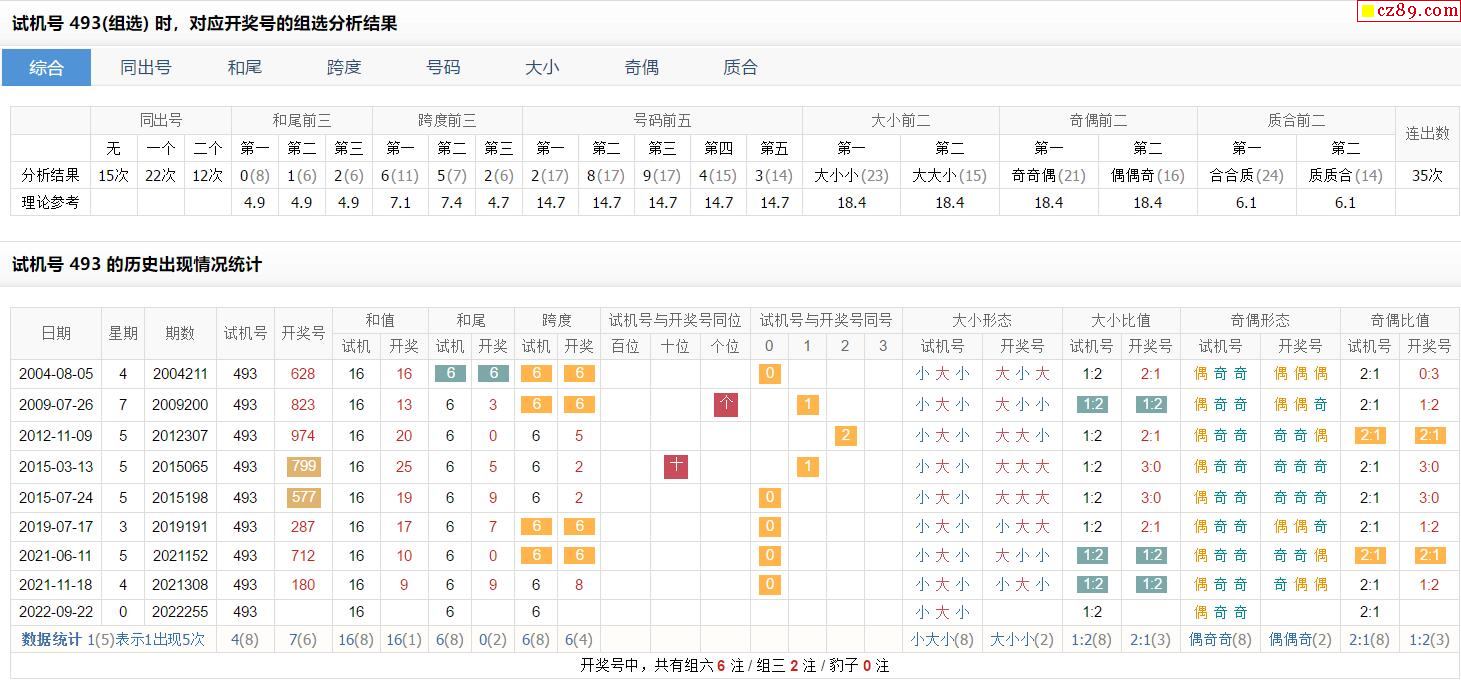
Task: Click issue number 2022255
Action: point(180,612)
